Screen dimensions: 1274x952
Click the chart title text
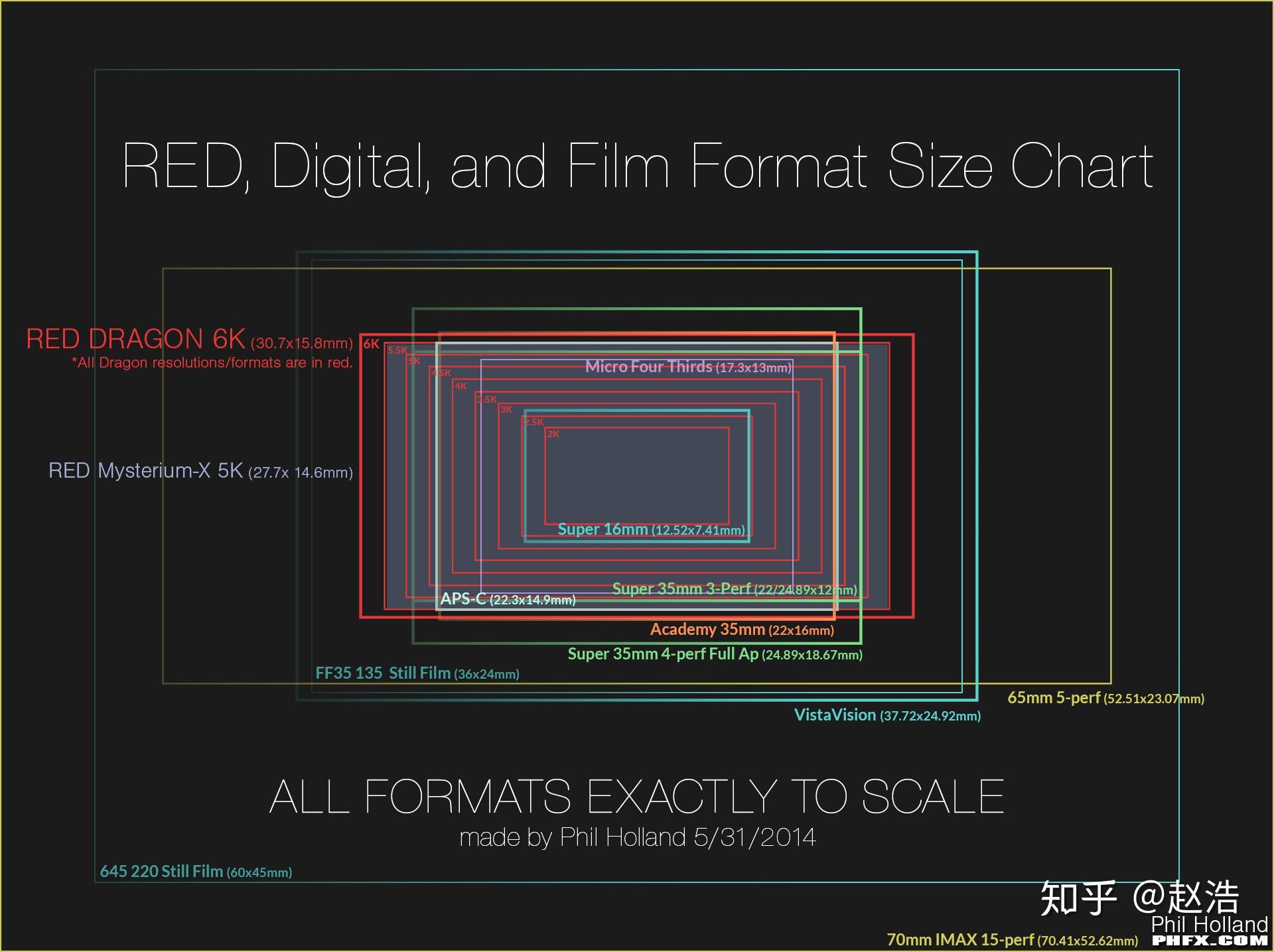pos(637,166)
